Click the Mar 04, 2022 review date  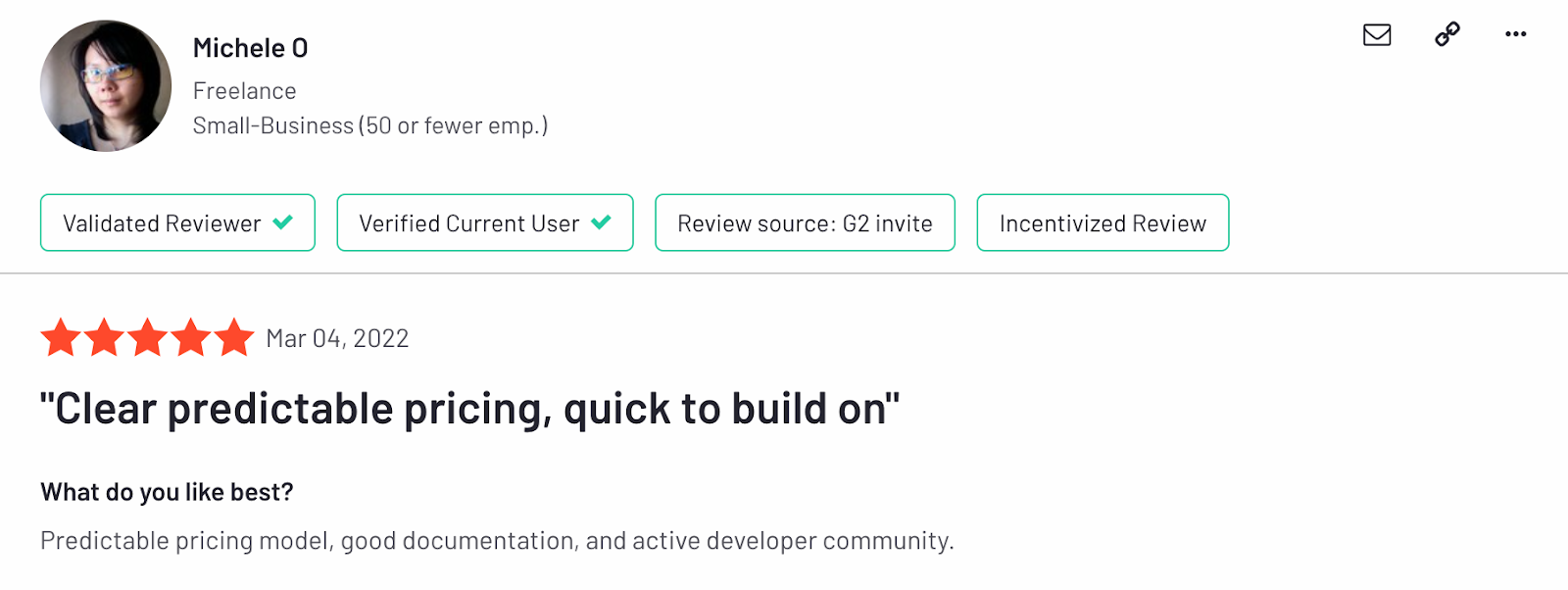click(x=337, y=339)
